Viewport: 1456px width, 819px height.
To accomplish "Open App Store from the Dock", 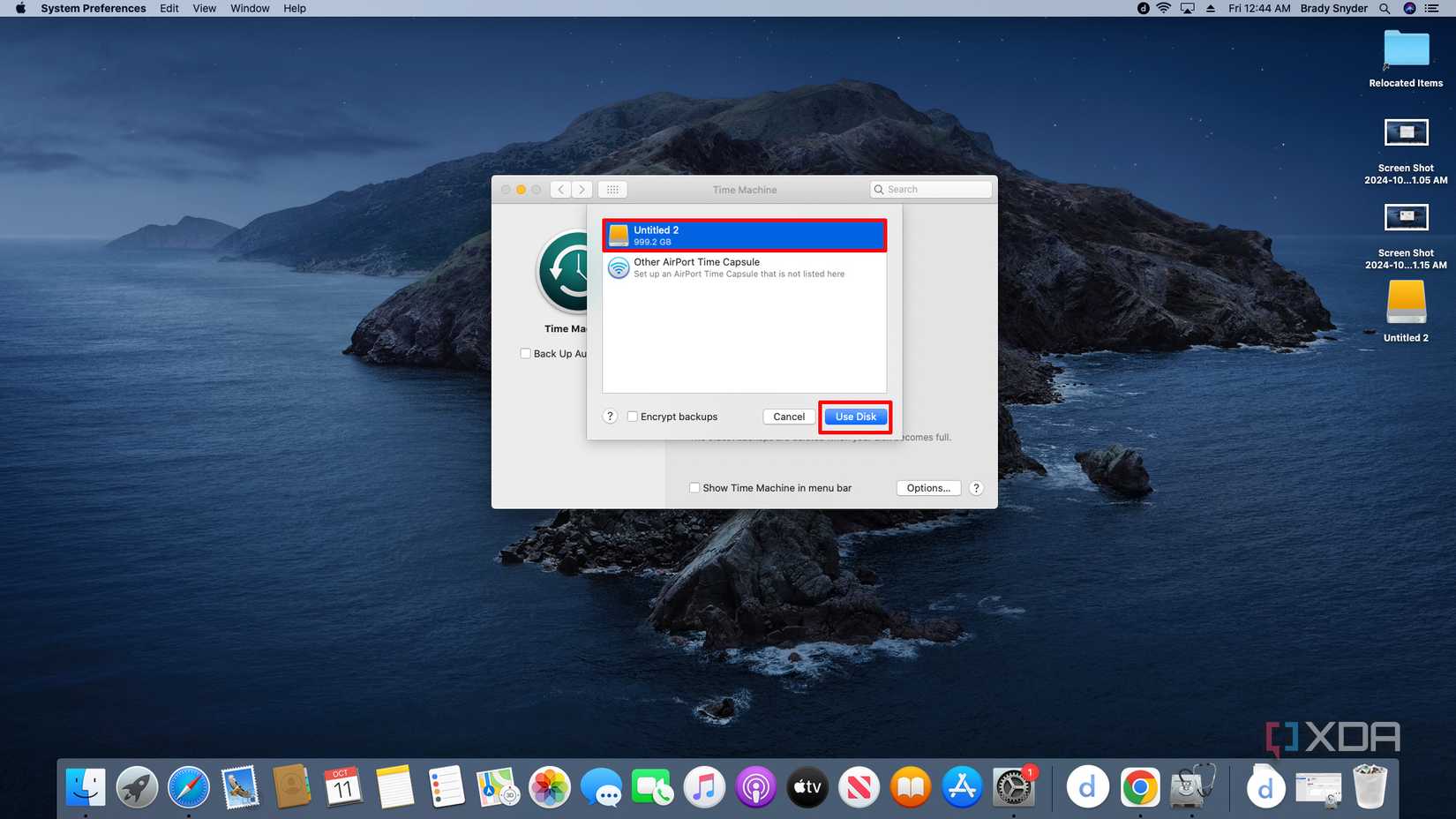I will [x=962, y=787].
